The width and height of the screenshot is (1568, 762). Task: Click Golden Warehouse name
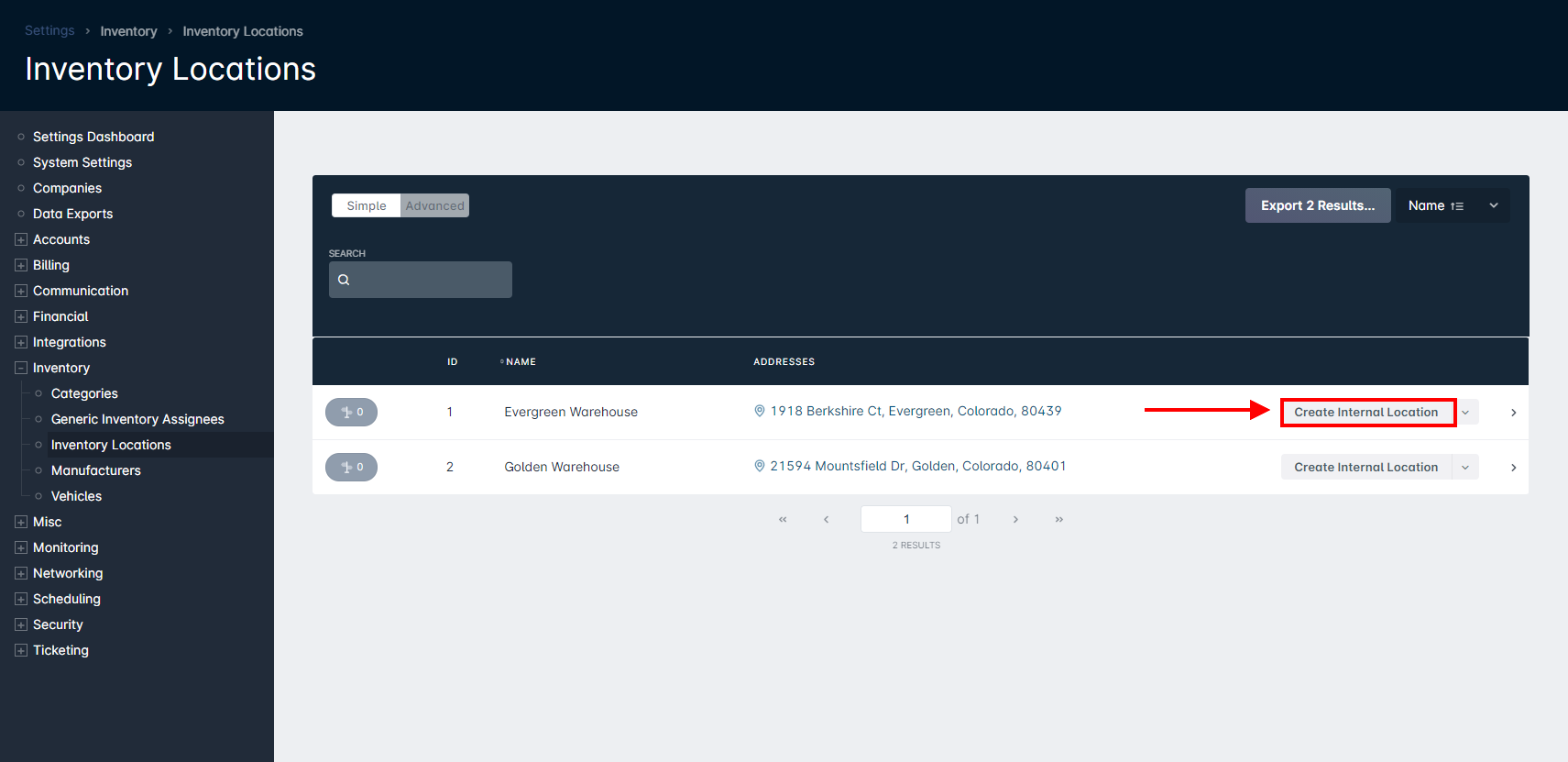click(562, 467)
